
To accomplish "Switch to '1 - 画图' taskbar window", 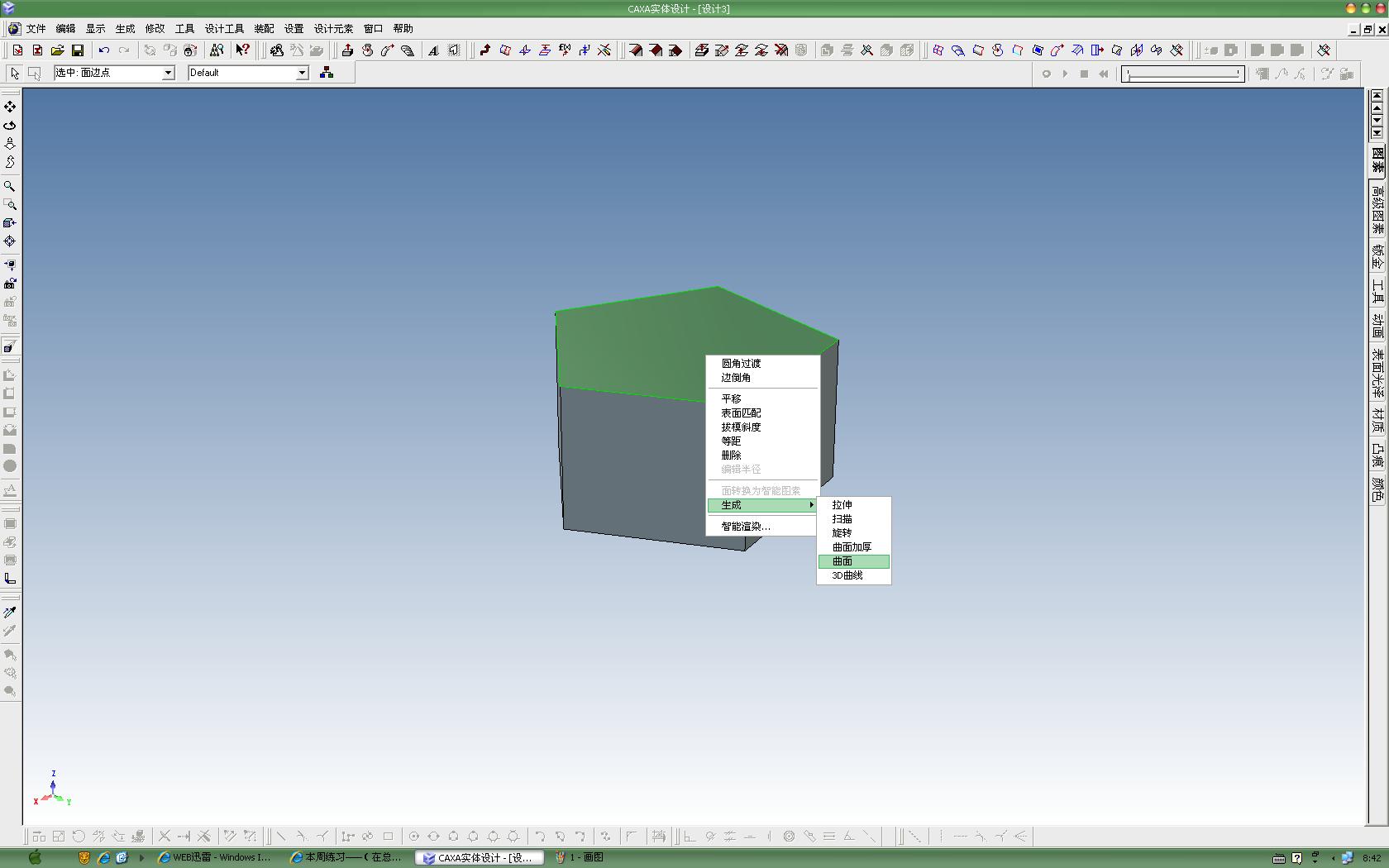I will (x=579, y=858).
